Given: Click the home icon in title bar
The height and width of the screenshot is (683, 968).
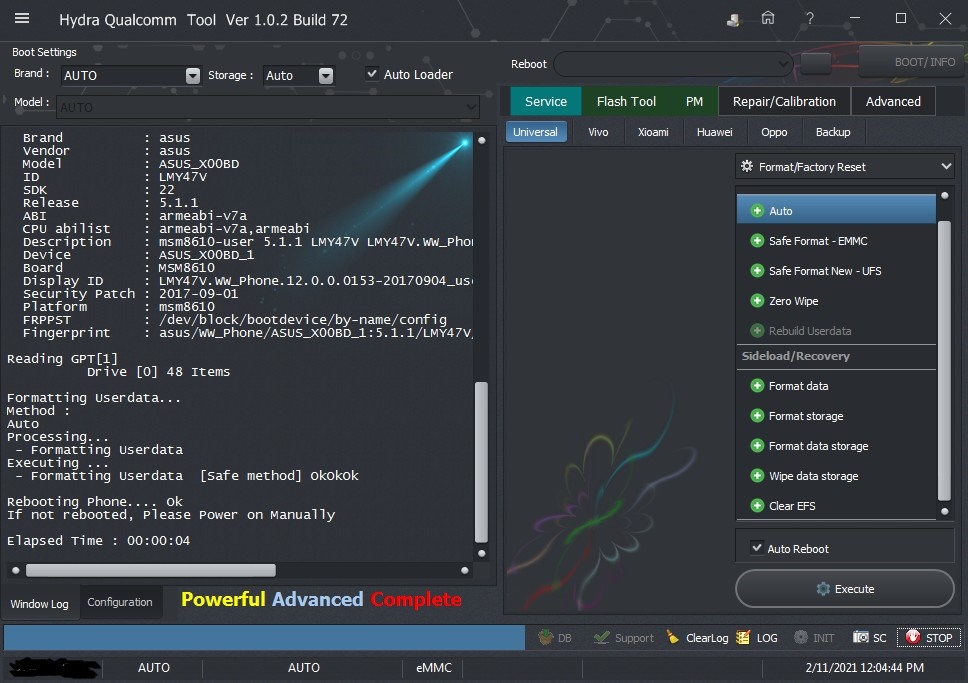Looking at the screenshot, I should tap(767, 19).
